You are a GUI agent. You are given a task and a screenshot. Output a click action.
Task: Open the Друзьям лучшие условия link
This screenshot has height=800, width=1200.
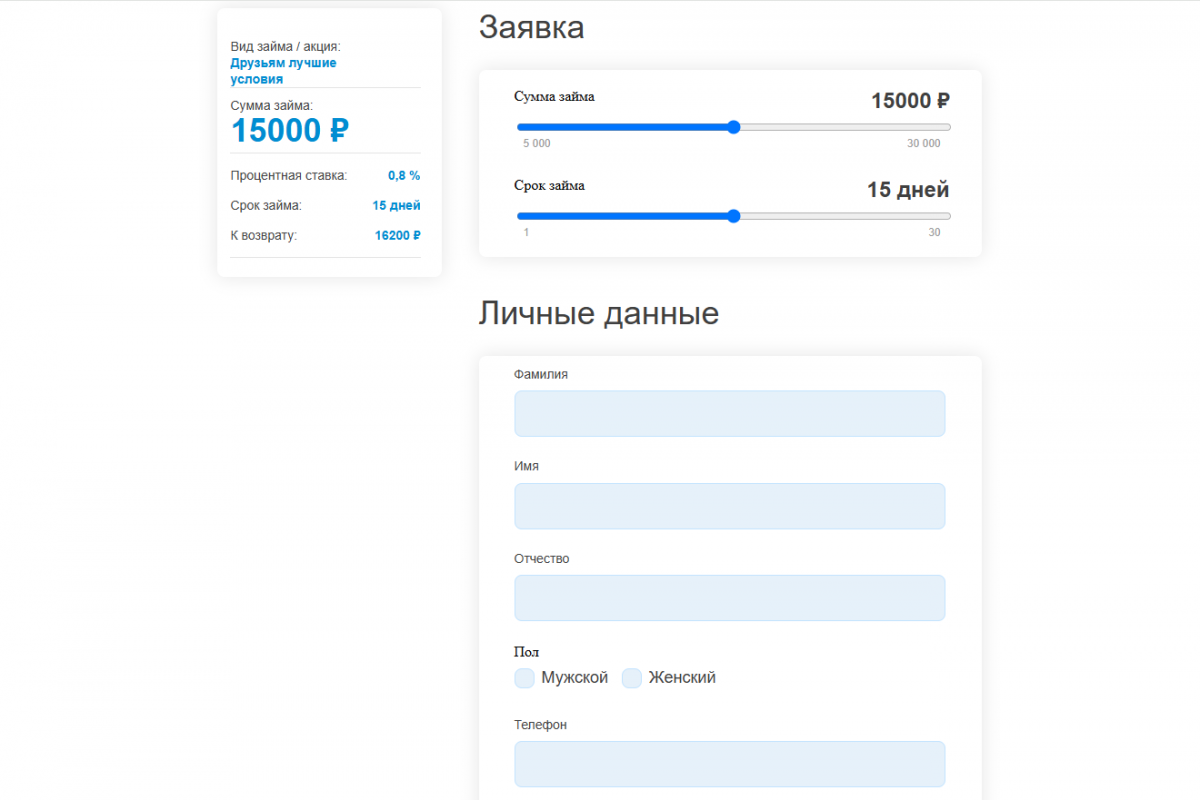click(x=283, y=71)
